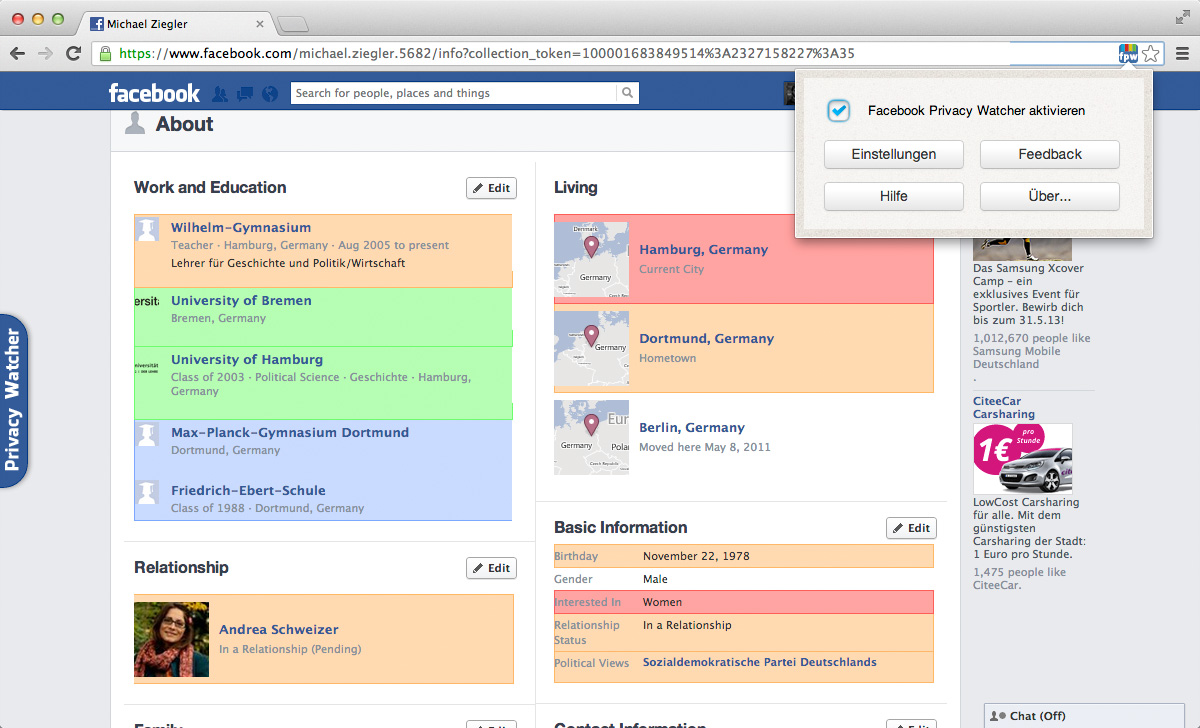Viewport: 1200px width, 728px height.
Task: Open the Einstellungen settings button
Action: pos(893,155)
